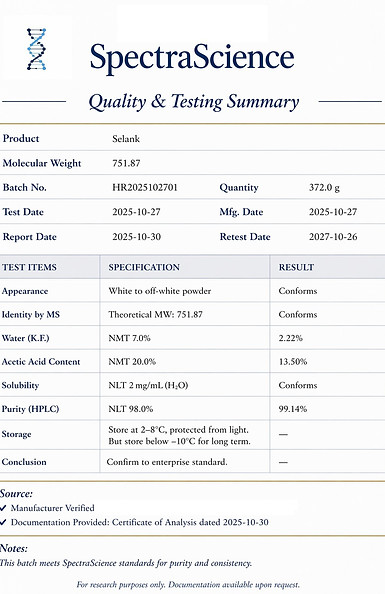Select the Appearance row label
385x594 pixels.
[x=25, y=291]
